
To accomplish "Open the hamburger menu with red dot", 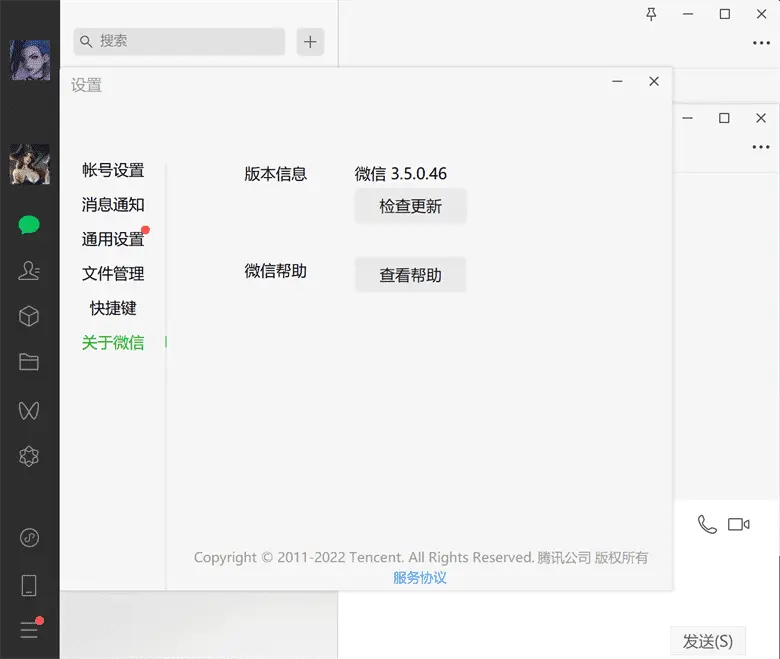I will tap(30, 629).
